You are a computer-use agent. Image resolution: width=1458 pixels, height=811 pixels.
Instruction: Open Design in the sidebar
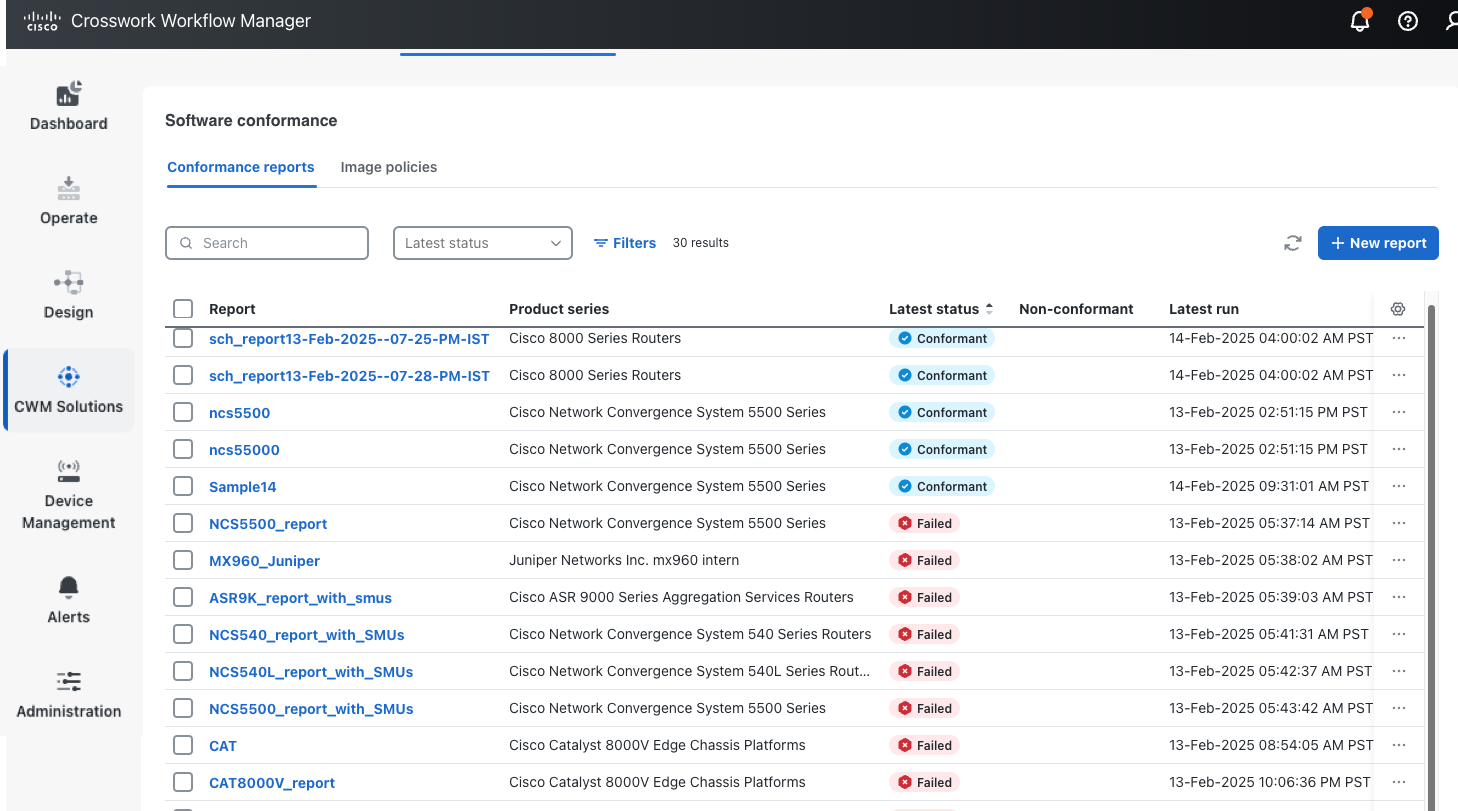pos(68,295)
